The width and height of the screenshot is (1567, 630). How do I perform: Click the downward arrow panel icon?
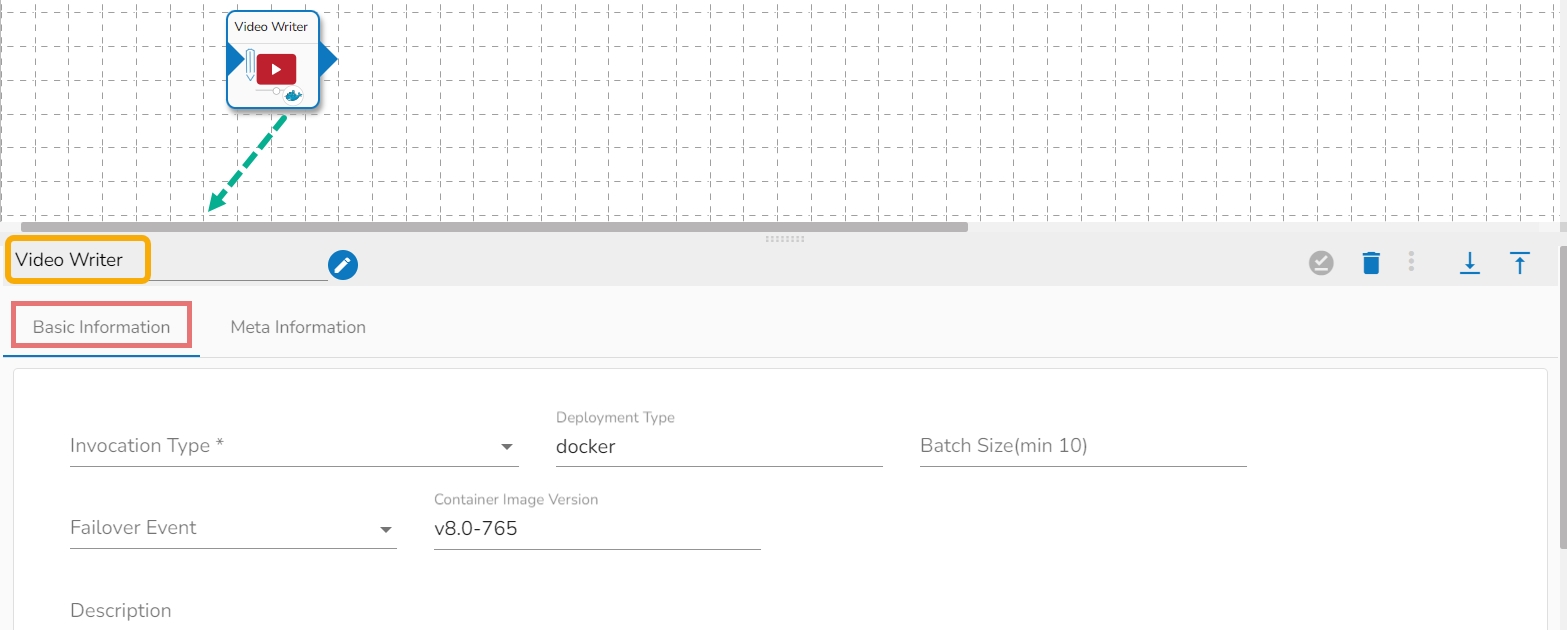[x=1469, y=263]
